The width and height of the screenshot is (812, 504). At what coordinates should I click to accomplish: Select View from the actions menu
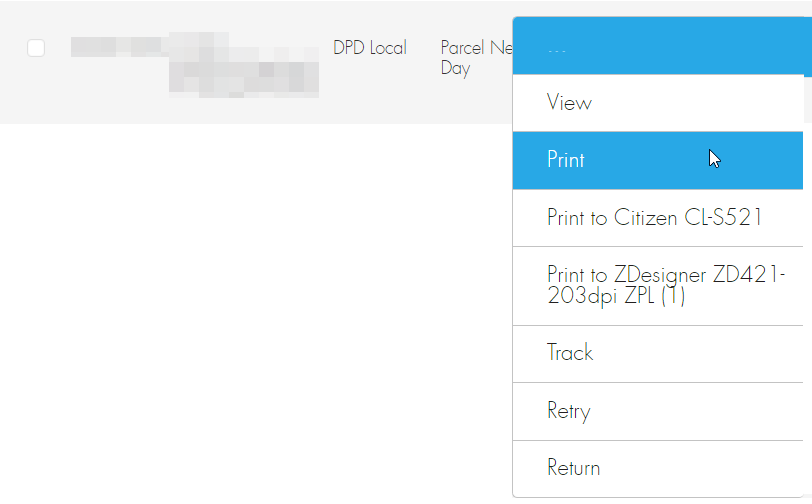(658, 103)
